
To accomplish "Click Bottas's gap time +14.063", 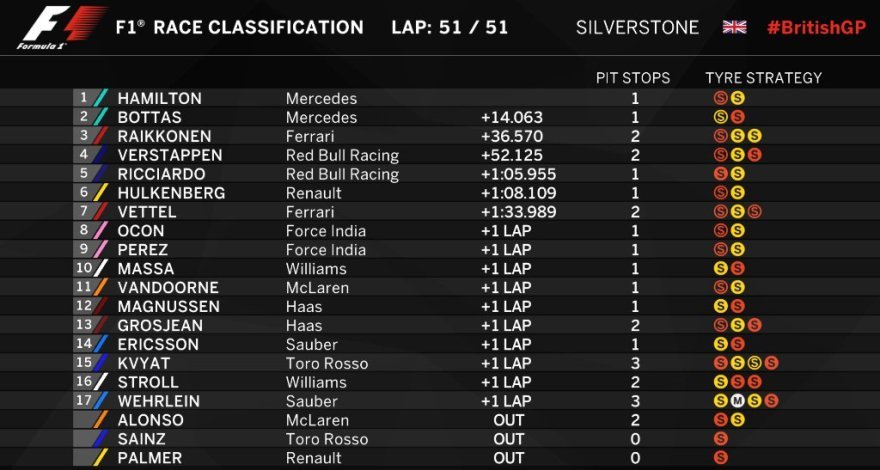I will tap(511, 117).
